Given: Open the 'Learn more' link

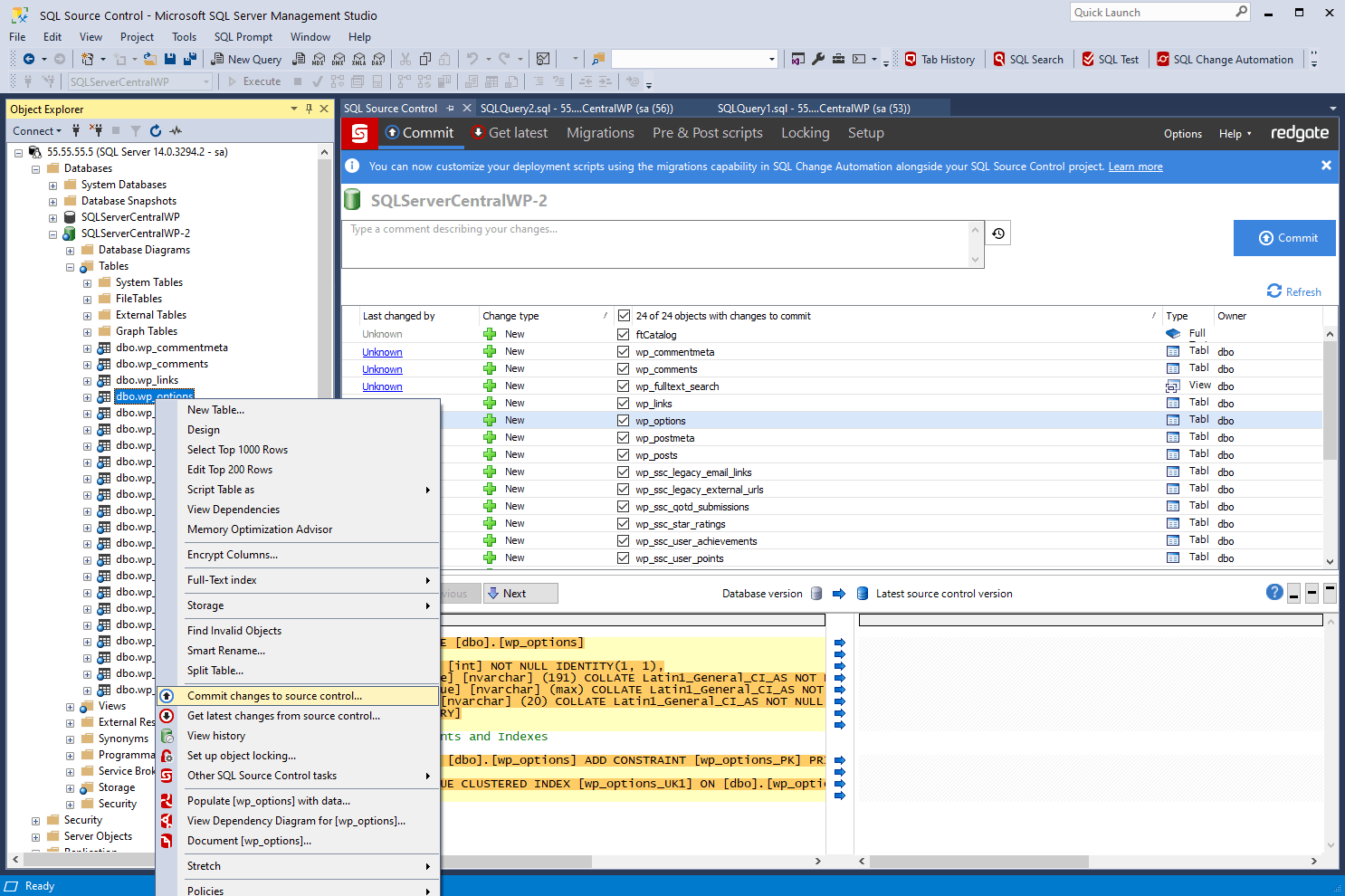Looking at the screenshot, I should point(1135,166).
